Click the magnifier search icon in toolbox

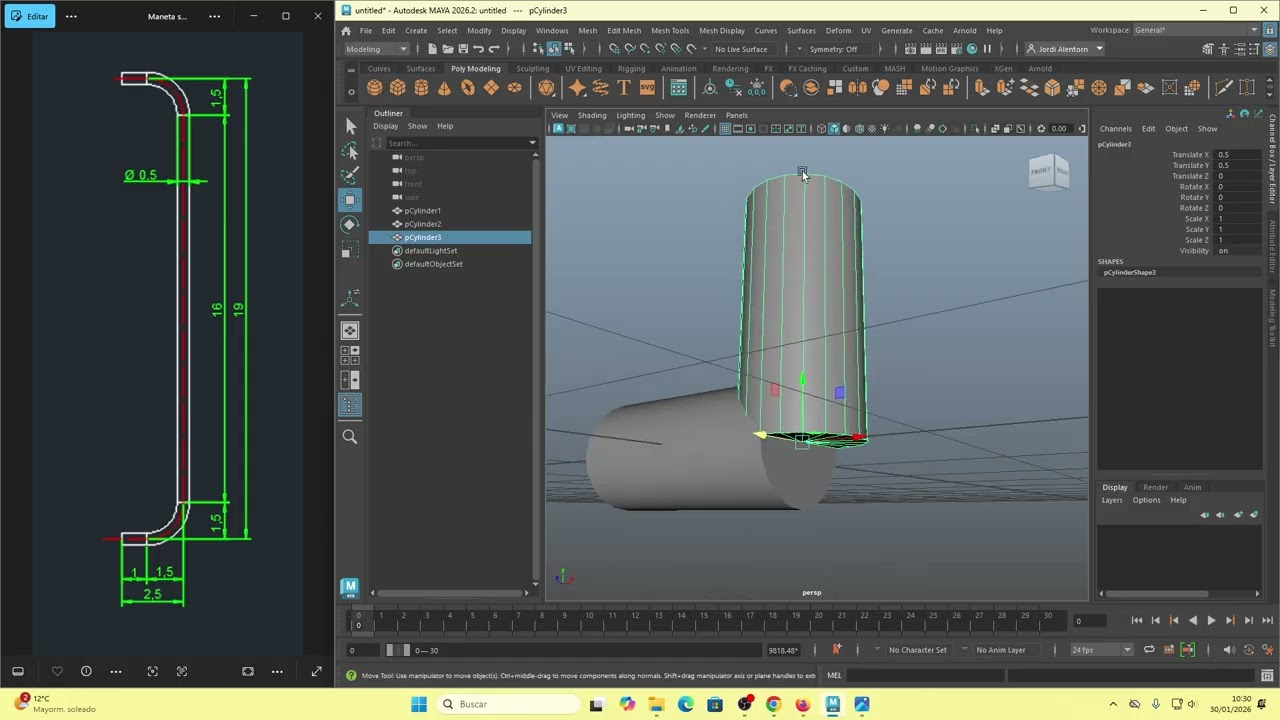pyautogui.click(x=350, y=436)
